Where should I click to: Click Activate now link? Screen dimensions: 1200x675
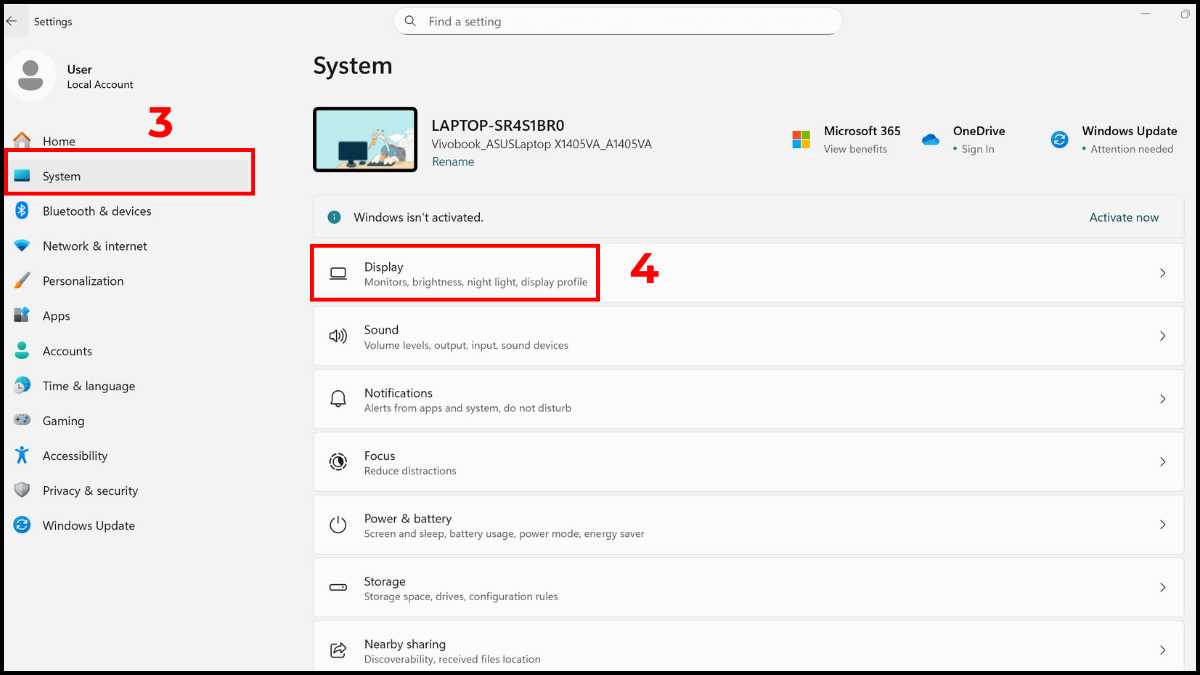click(1124, 217)
